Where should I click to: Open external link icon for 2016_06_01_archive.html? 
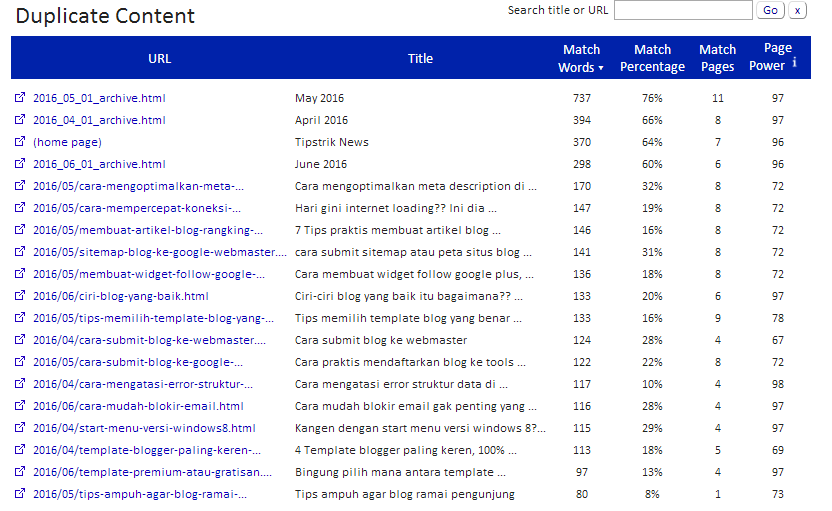tap(20, 163)
